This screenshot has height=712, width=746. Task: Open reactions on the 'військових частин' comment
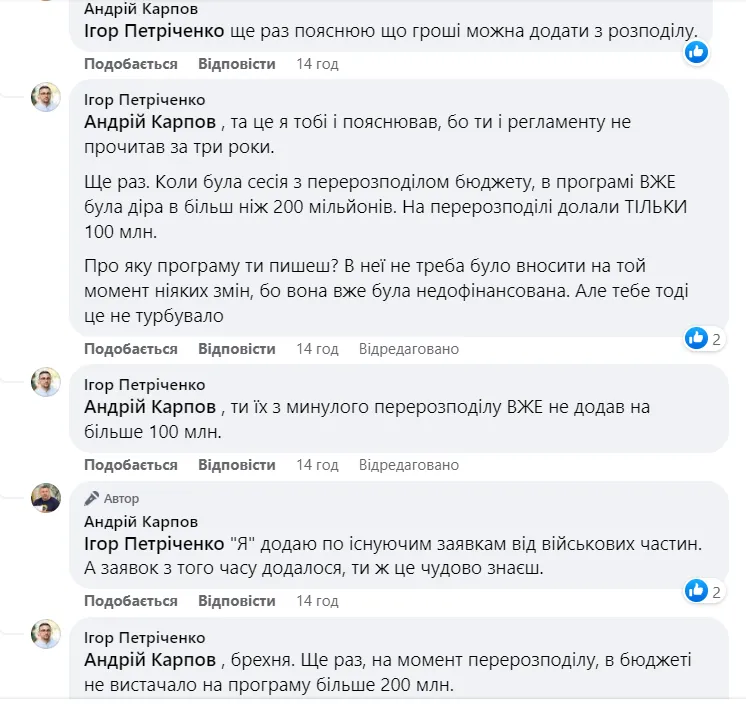pyautogui.click(x=703, y=591)
